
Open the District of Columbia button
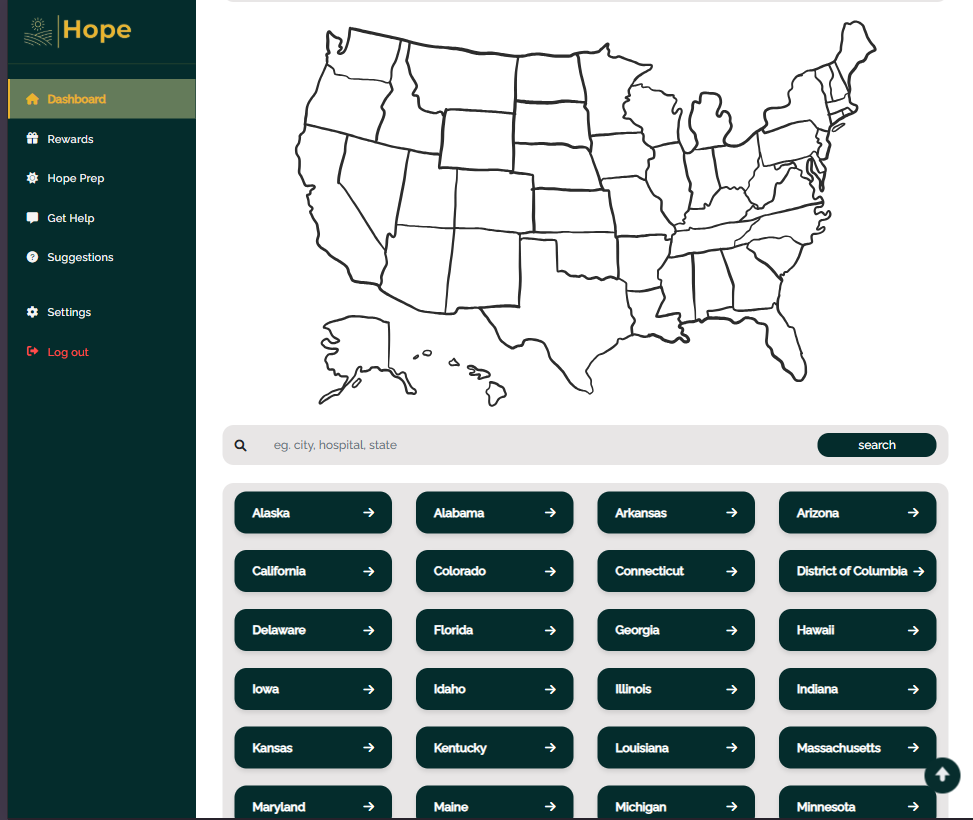pyautogui.click(x=857, y=571)
